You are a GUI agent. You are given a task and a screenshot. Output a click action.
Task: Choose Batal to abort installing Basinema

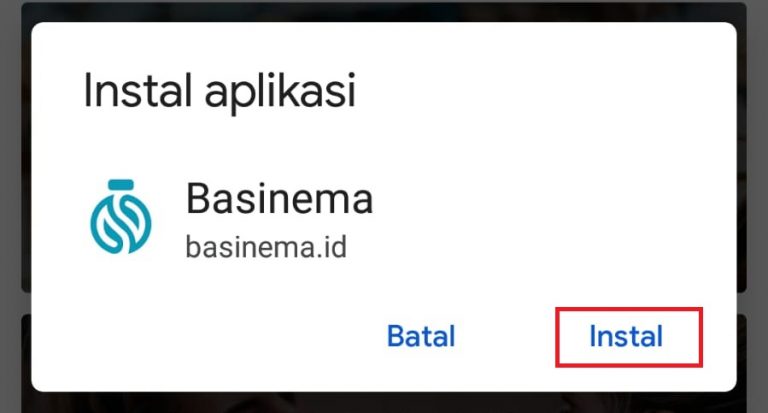coord(421,337)
